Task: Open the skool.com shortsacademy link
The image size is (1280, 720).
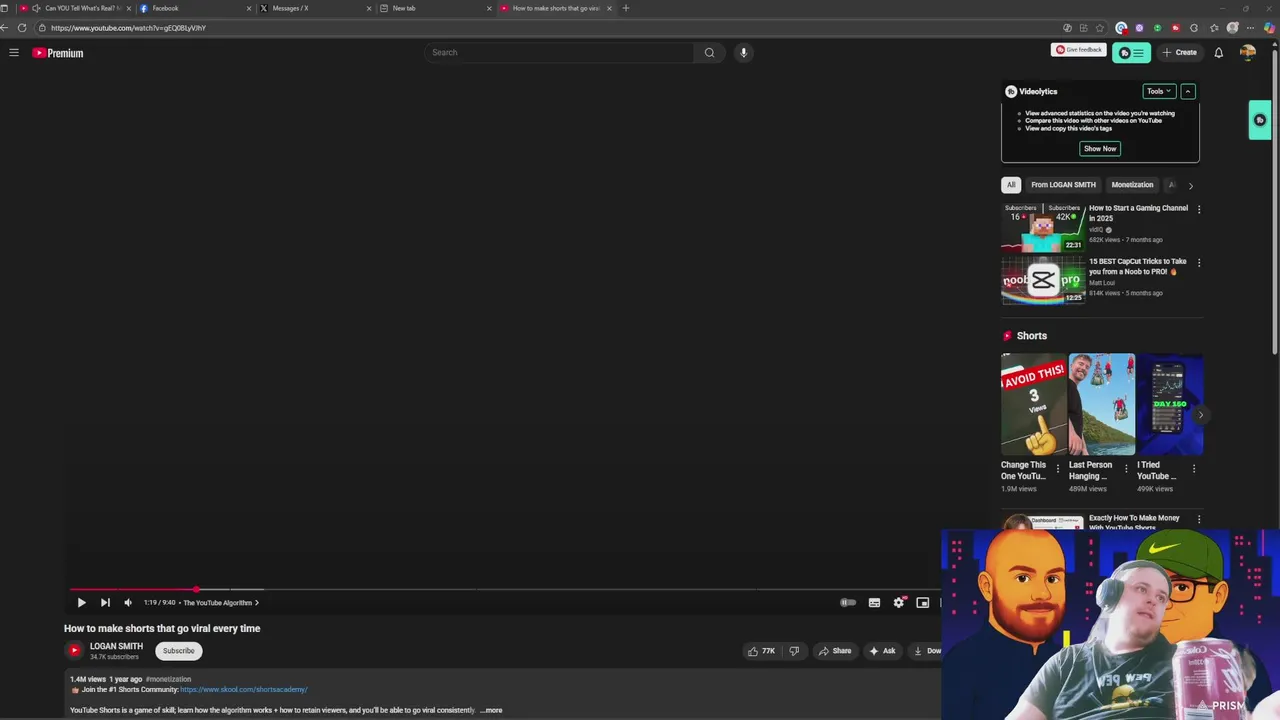Action: coord(243,689)
